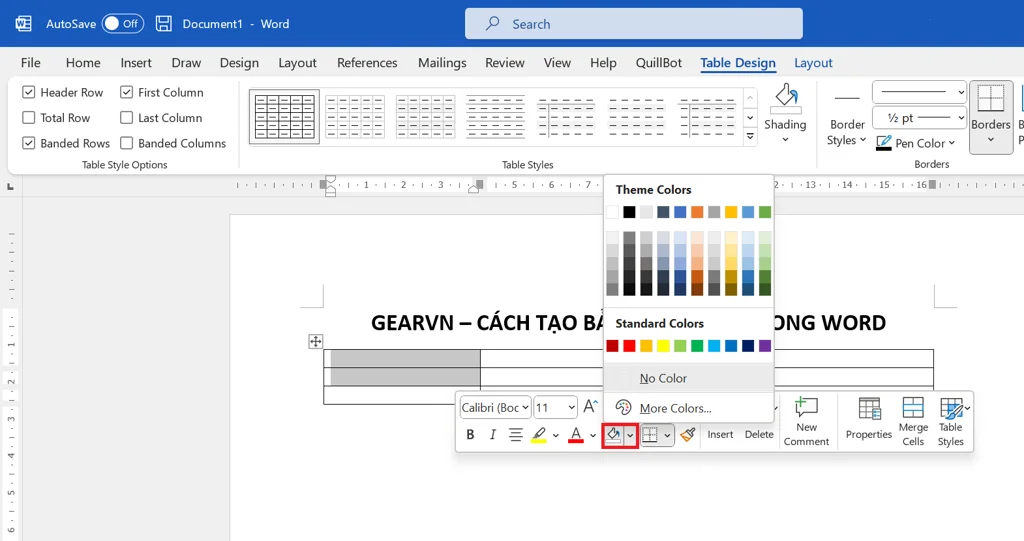
Task: Click Delete in mini toolbar
Action: pos(759,434)
